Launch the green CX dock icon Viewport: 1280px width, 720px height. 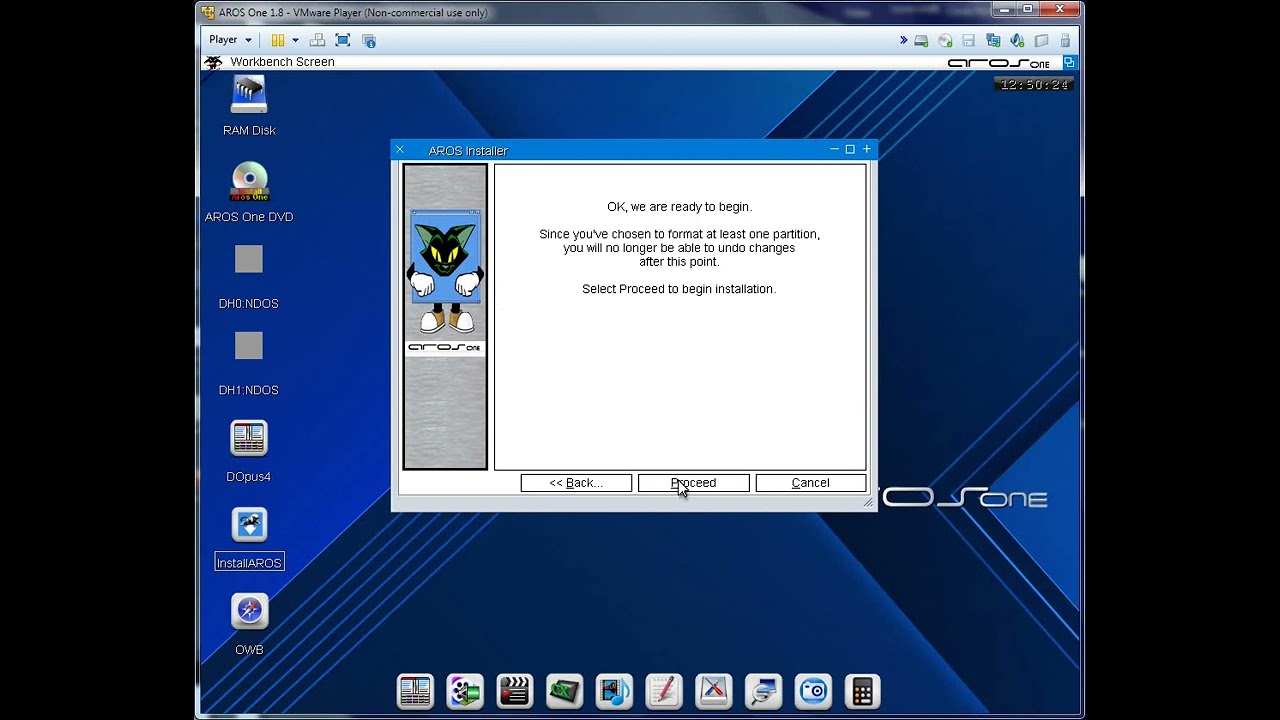[x=565, y=691]
